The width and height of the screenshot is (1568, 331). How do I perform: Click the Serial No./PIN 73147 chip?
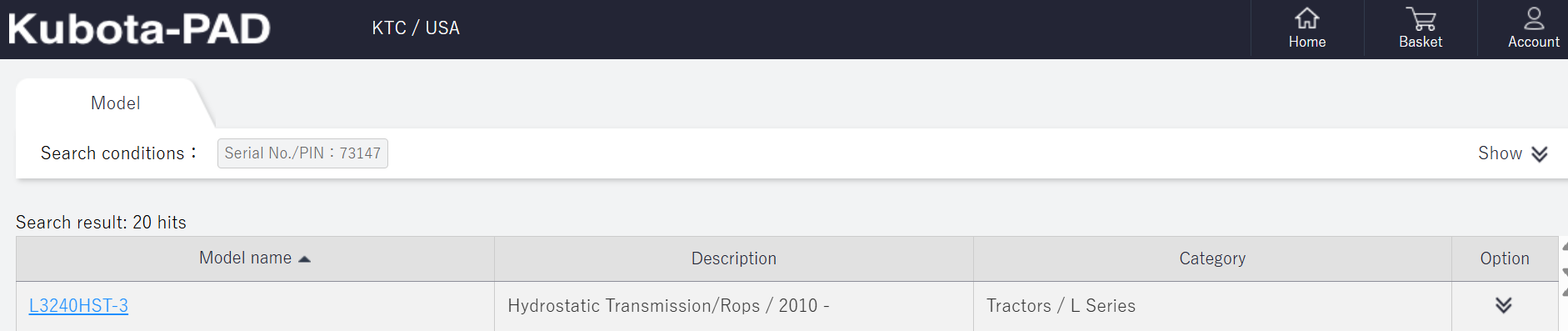click(x=302, y=153)
